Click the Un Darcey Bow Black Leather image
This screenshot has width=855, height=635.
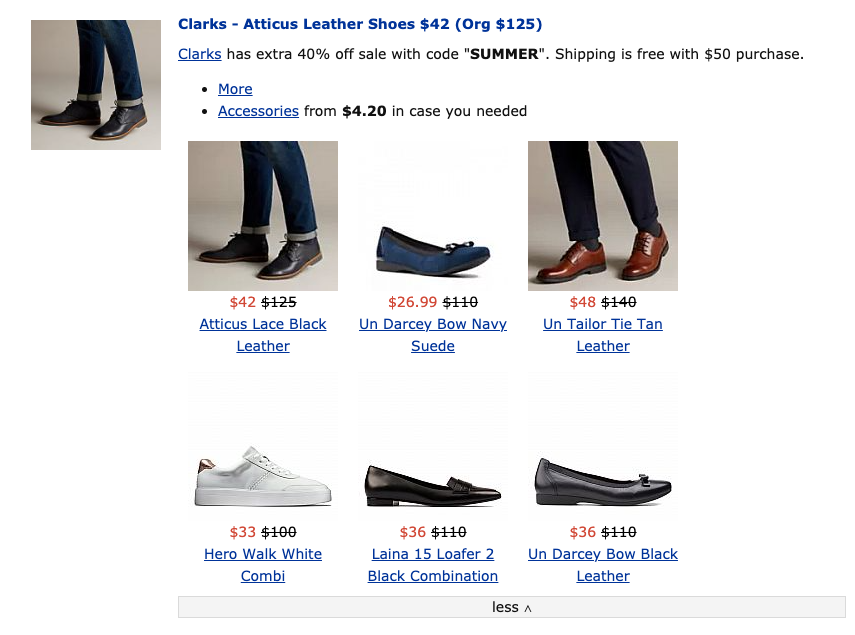click(603, 447)
